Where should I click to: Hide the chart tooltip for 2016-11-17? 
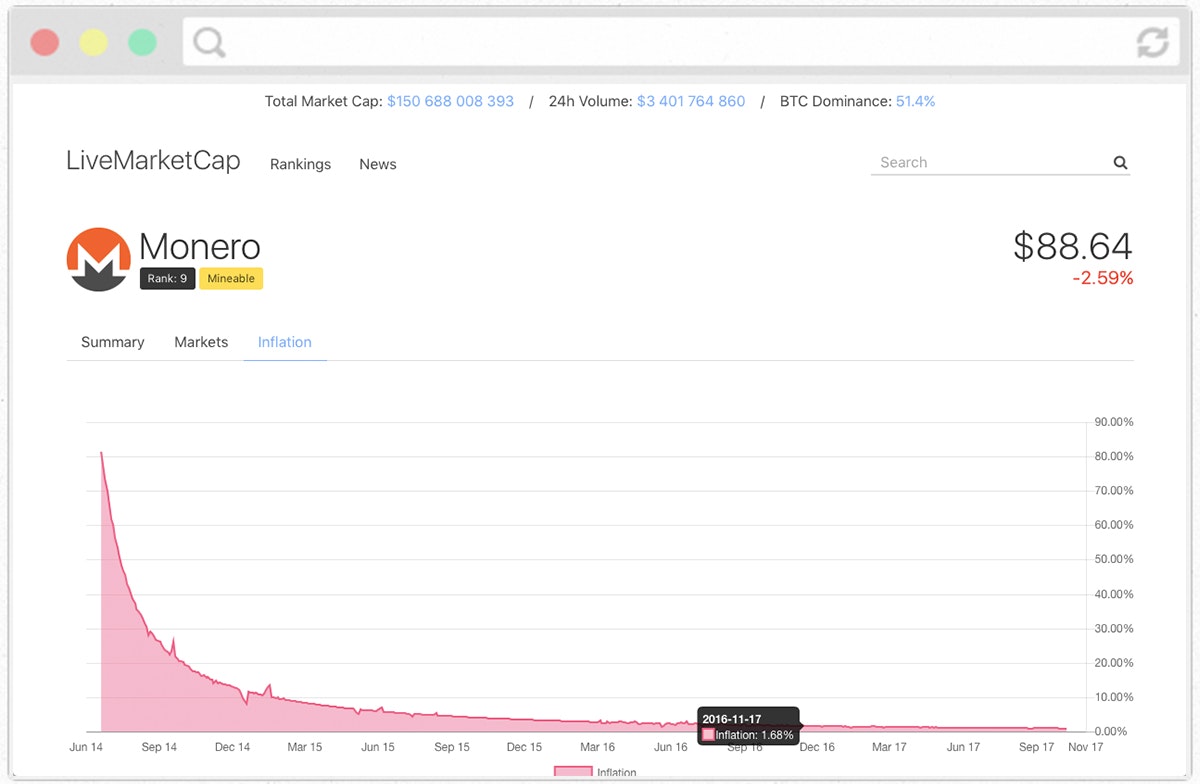[748, 726]
